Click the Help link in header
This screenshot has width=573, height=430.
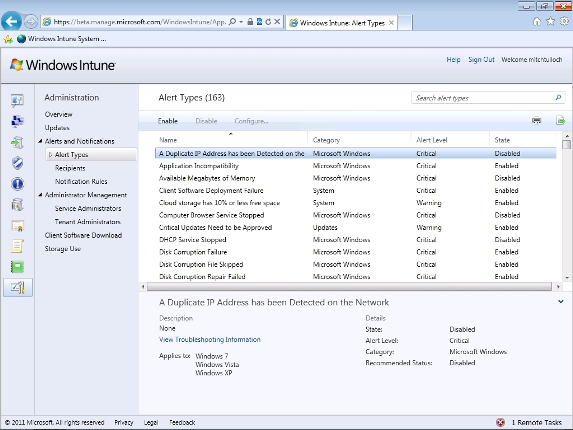coord(453,60)
